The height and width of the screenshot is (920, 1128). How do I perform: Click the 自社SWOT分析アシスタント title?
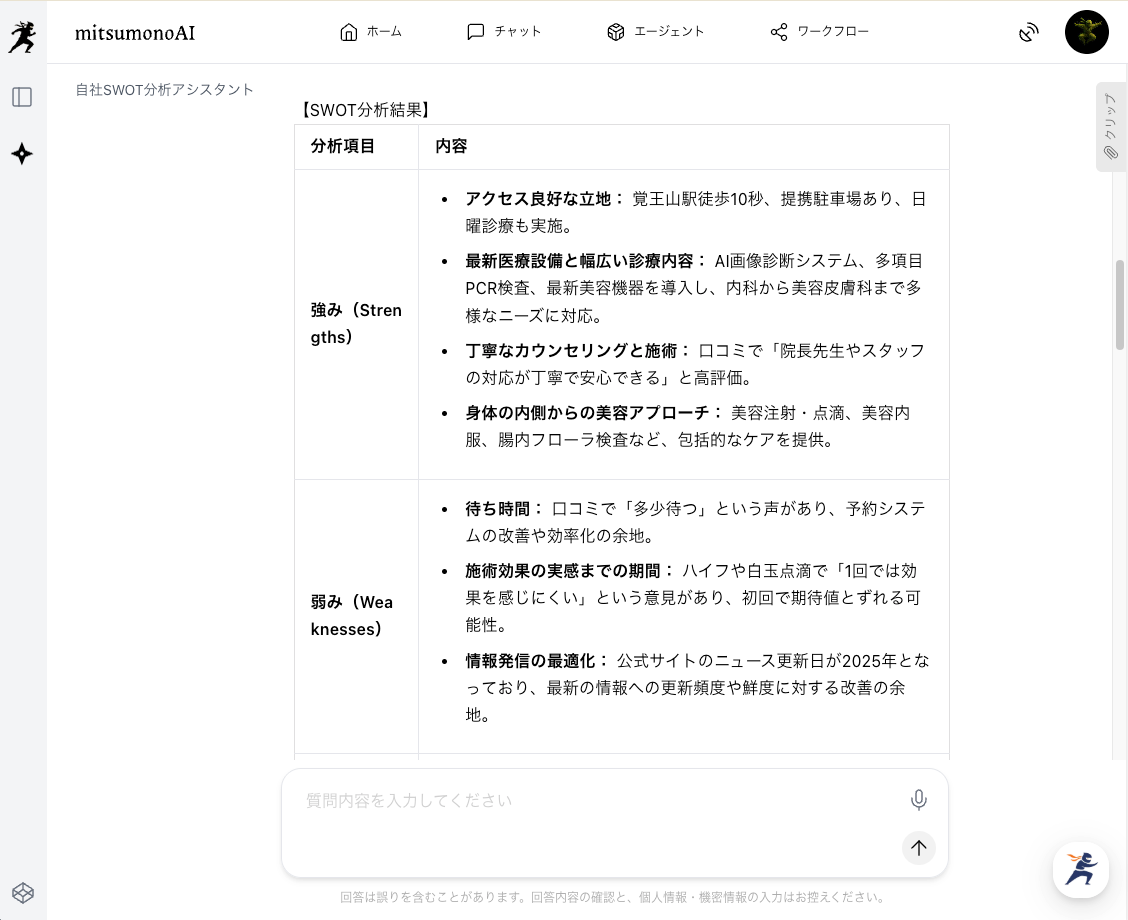point(165,90)
